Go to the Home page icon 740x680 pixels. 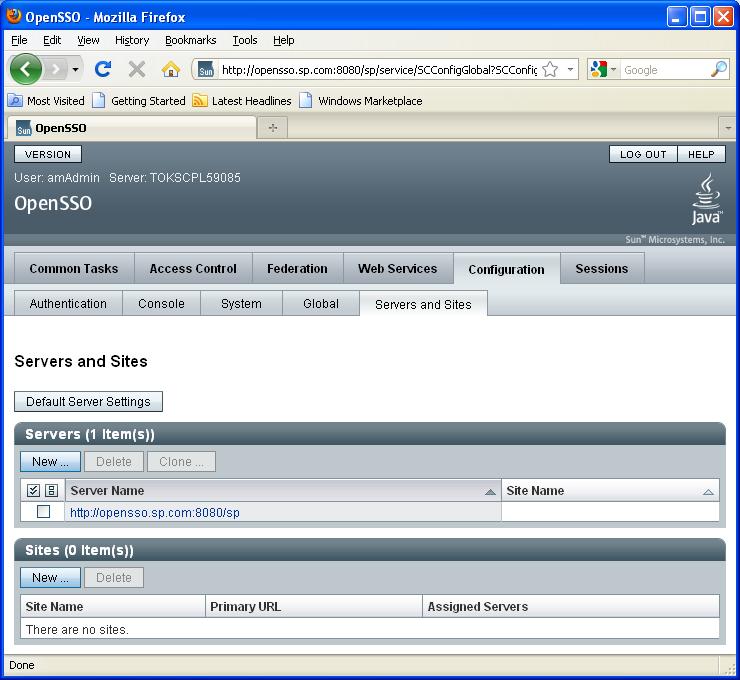coord(171,69)
